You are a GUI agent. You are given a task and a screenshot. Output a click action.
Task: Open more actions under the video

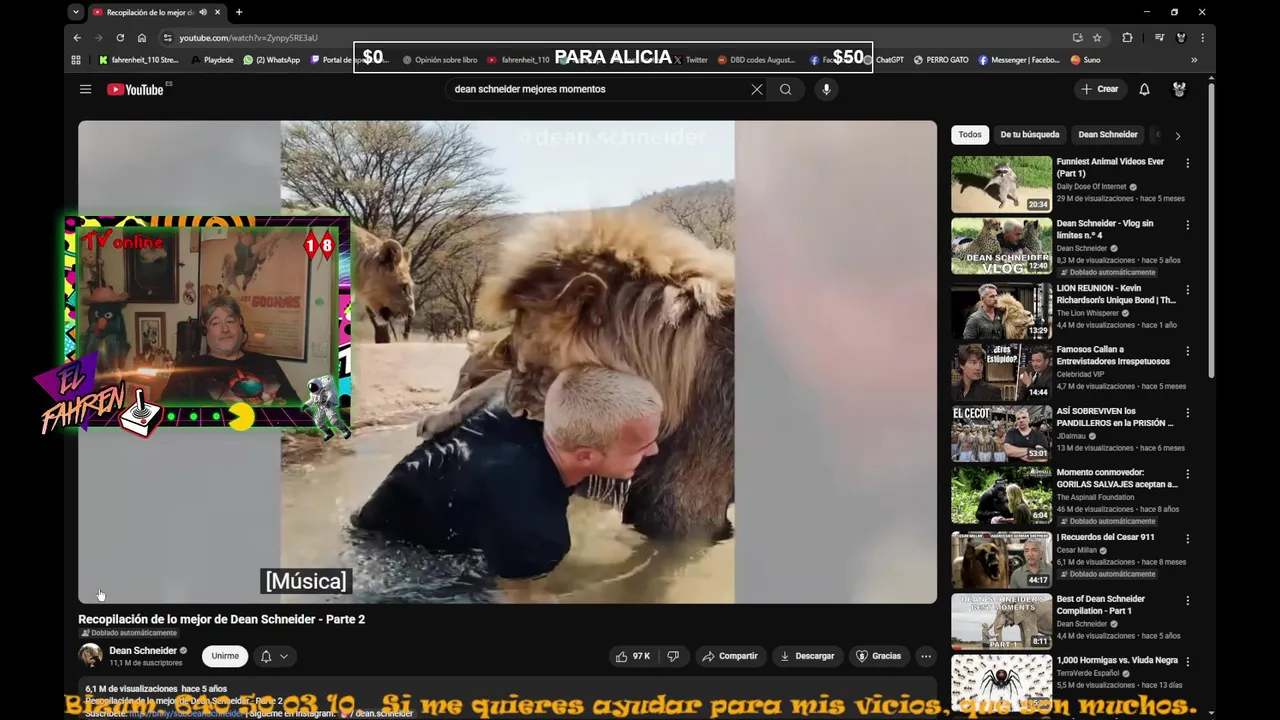point(926,656)
